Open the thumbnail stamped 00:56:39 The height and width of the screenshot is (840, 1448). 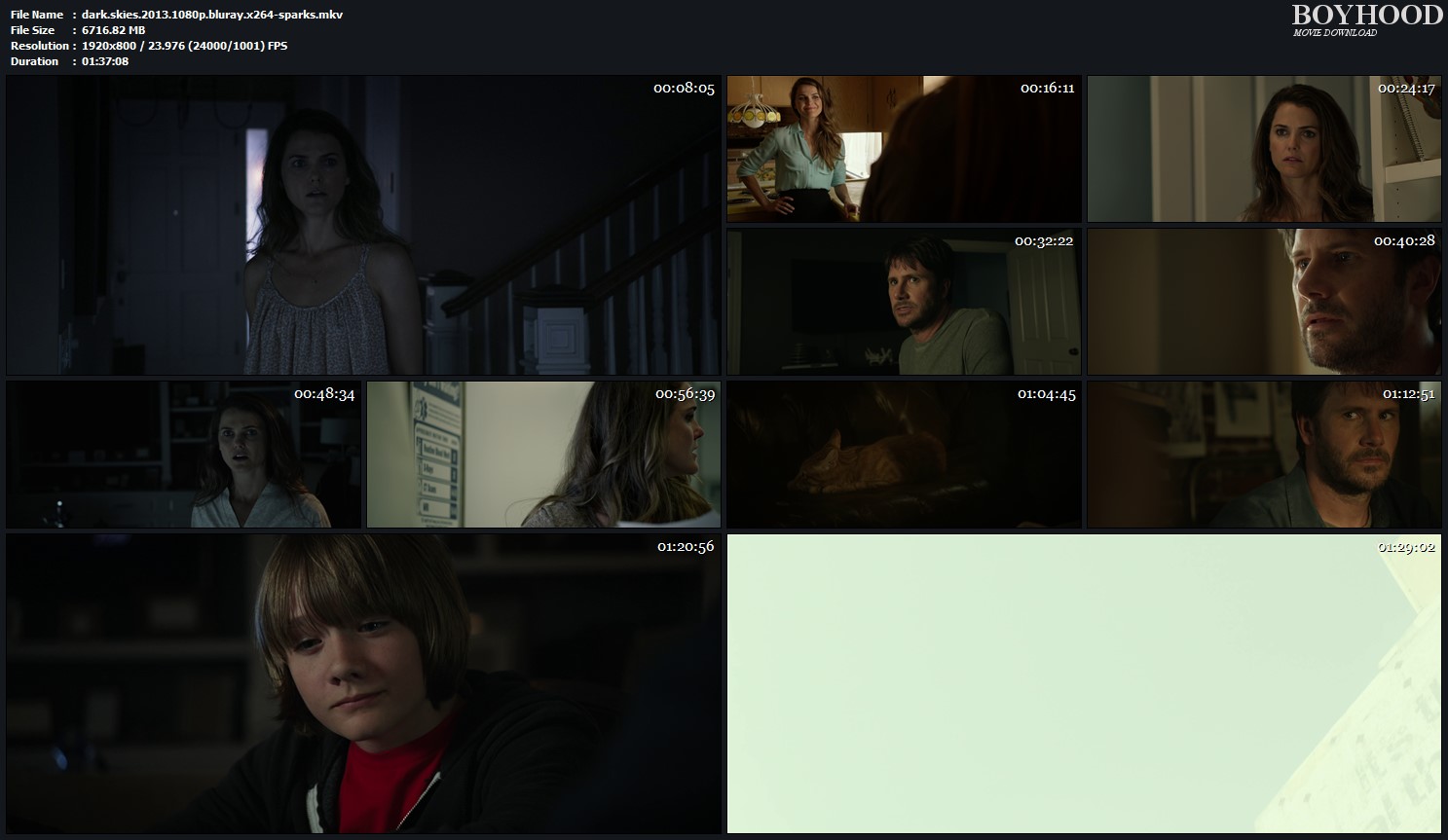point(543,455)
